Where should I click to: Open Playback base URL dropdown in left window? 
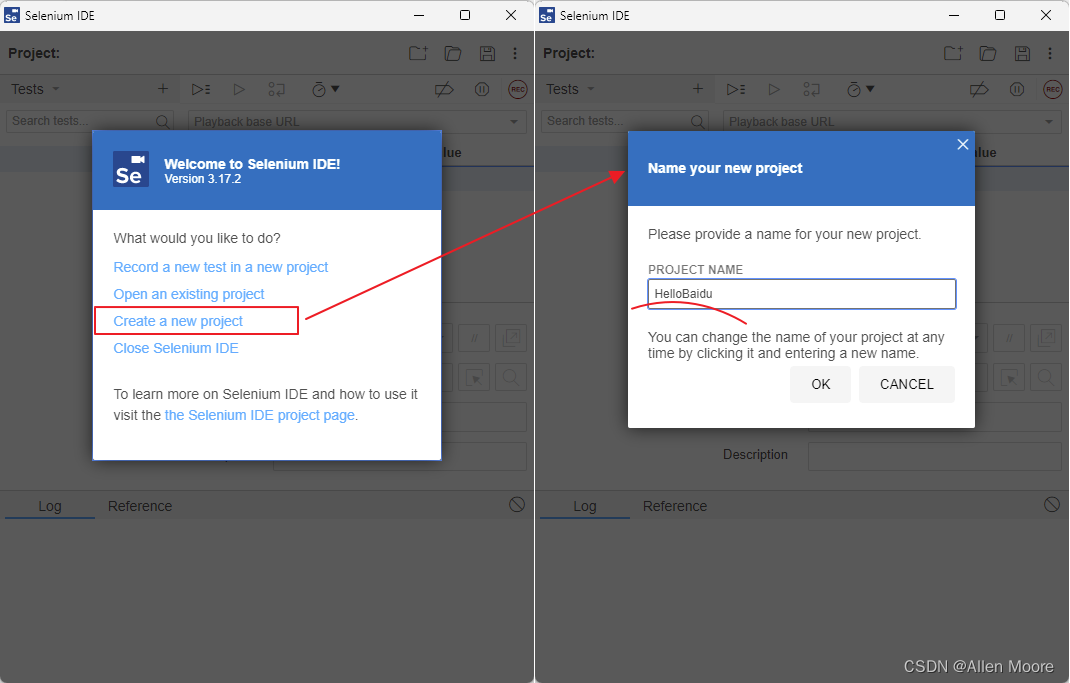(x=514, y=121)
